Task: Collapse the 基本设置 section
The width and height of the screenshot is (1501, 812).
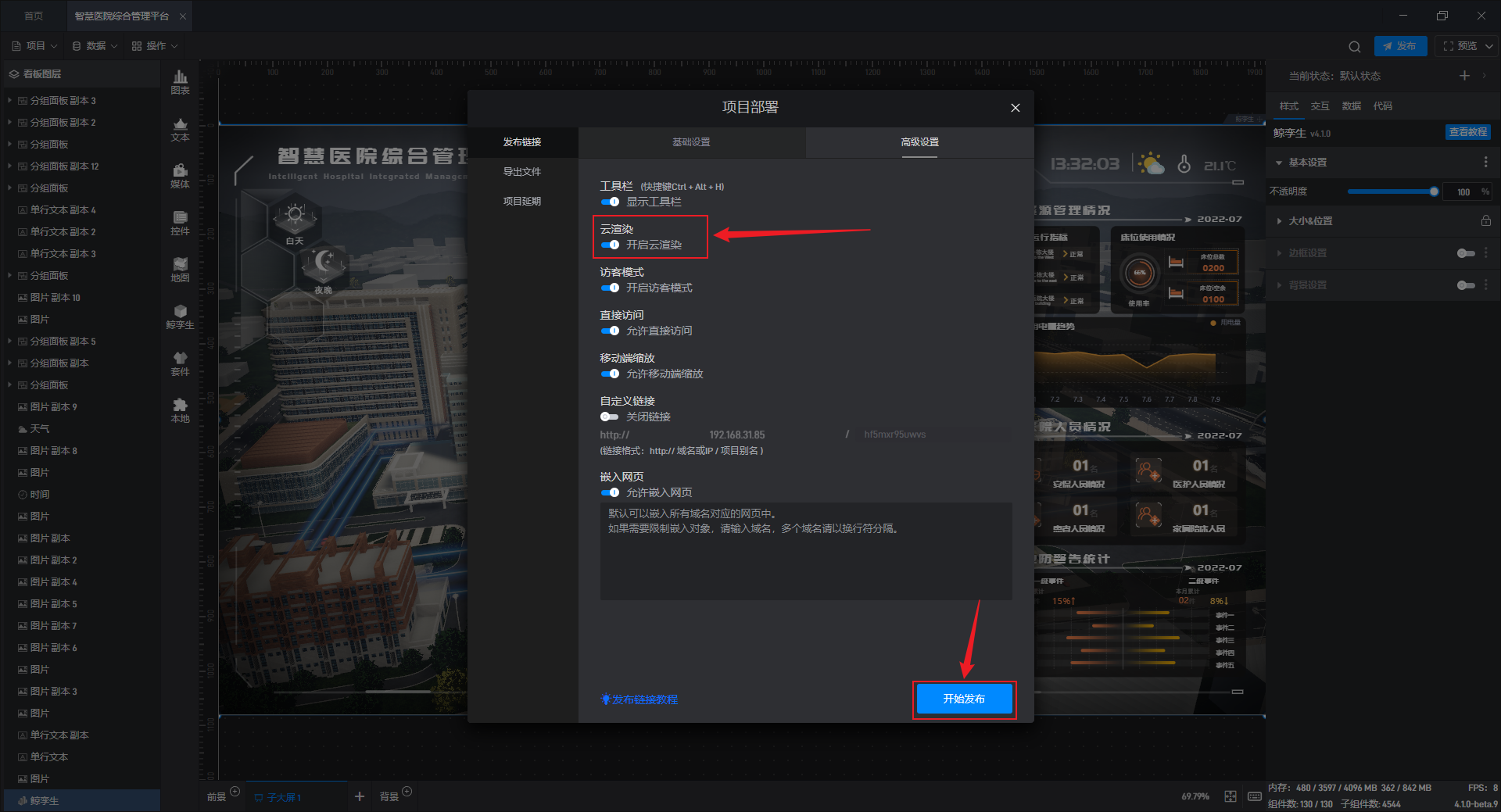Action: pyautogui.click(x=1279, y=163)
